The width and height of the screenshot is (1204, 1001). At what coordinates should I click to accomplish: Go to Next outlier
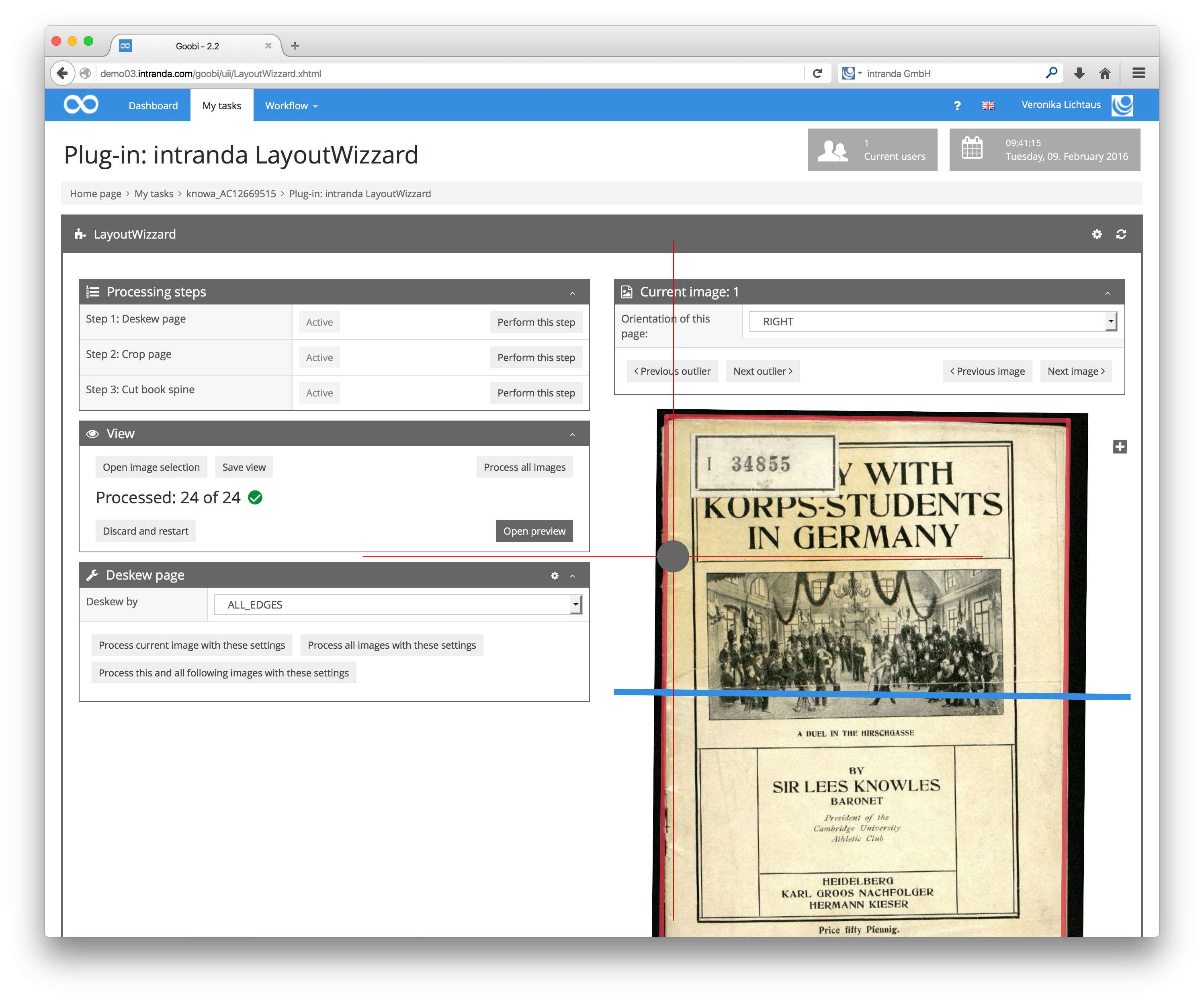(763, 371)
